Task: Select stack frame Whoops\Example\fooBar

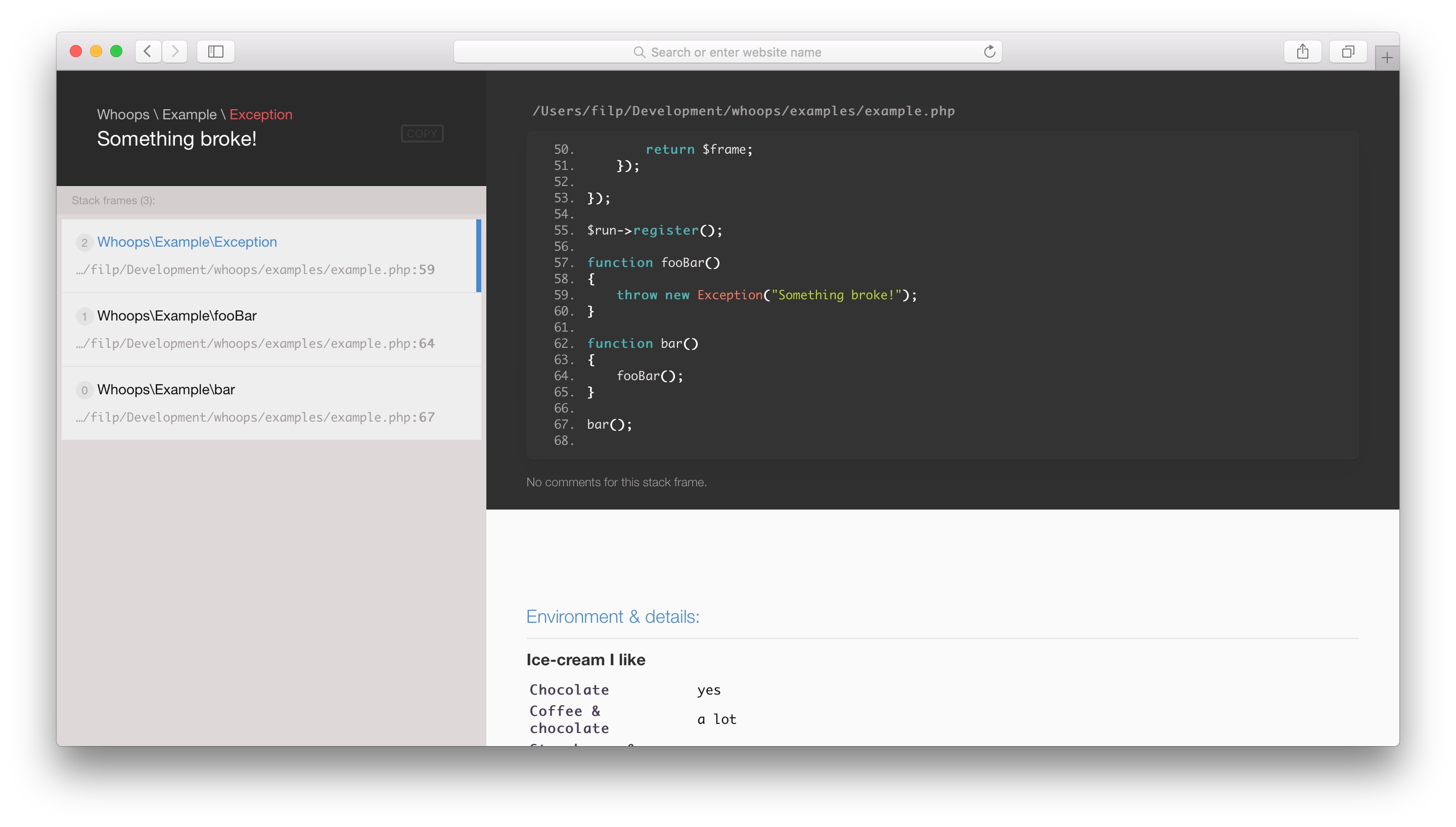Action: point(271,330)
